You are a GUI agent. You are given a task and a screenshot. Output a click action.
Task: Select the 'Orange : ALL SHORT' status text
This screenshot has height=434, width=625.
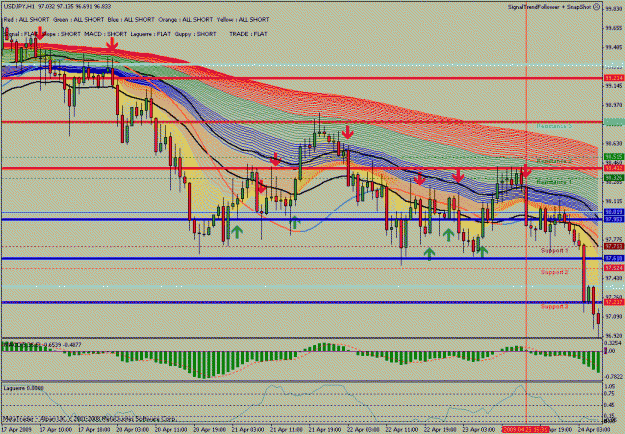[x=186, y=20]
